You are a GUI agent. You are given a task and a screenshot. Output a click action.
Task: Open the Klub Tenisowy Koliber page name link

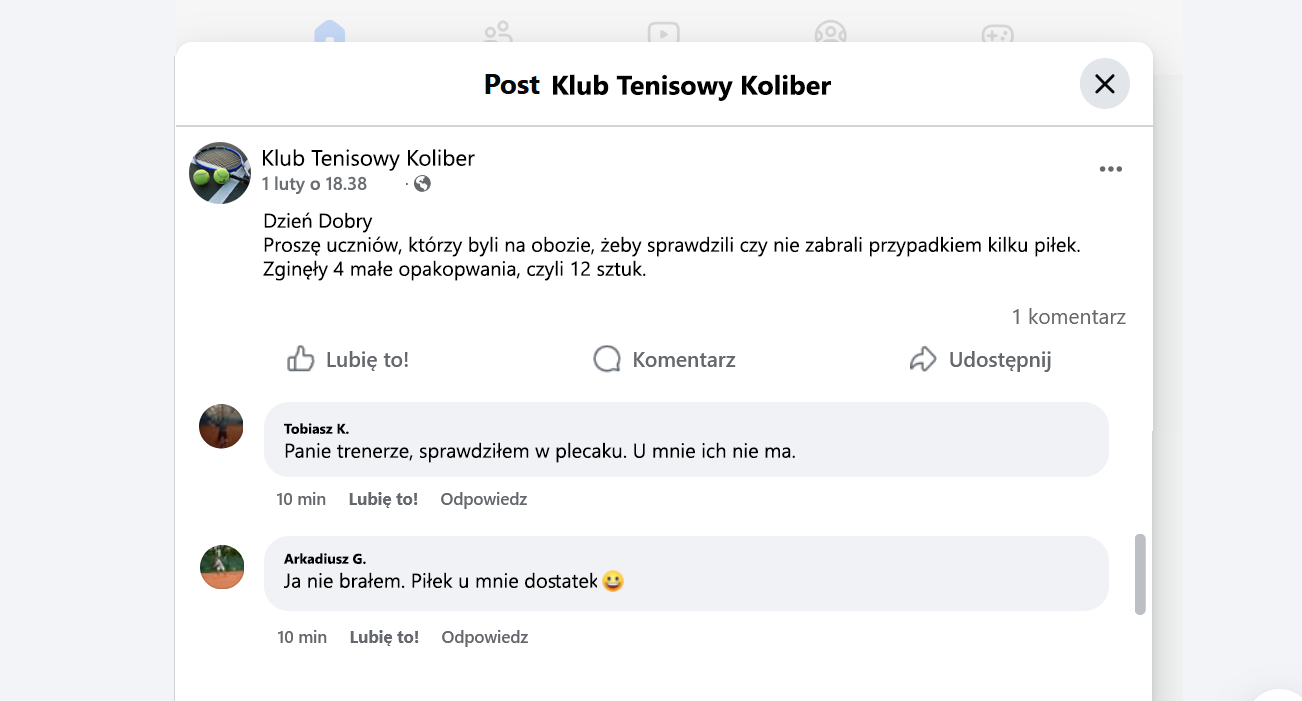point(368,158)
